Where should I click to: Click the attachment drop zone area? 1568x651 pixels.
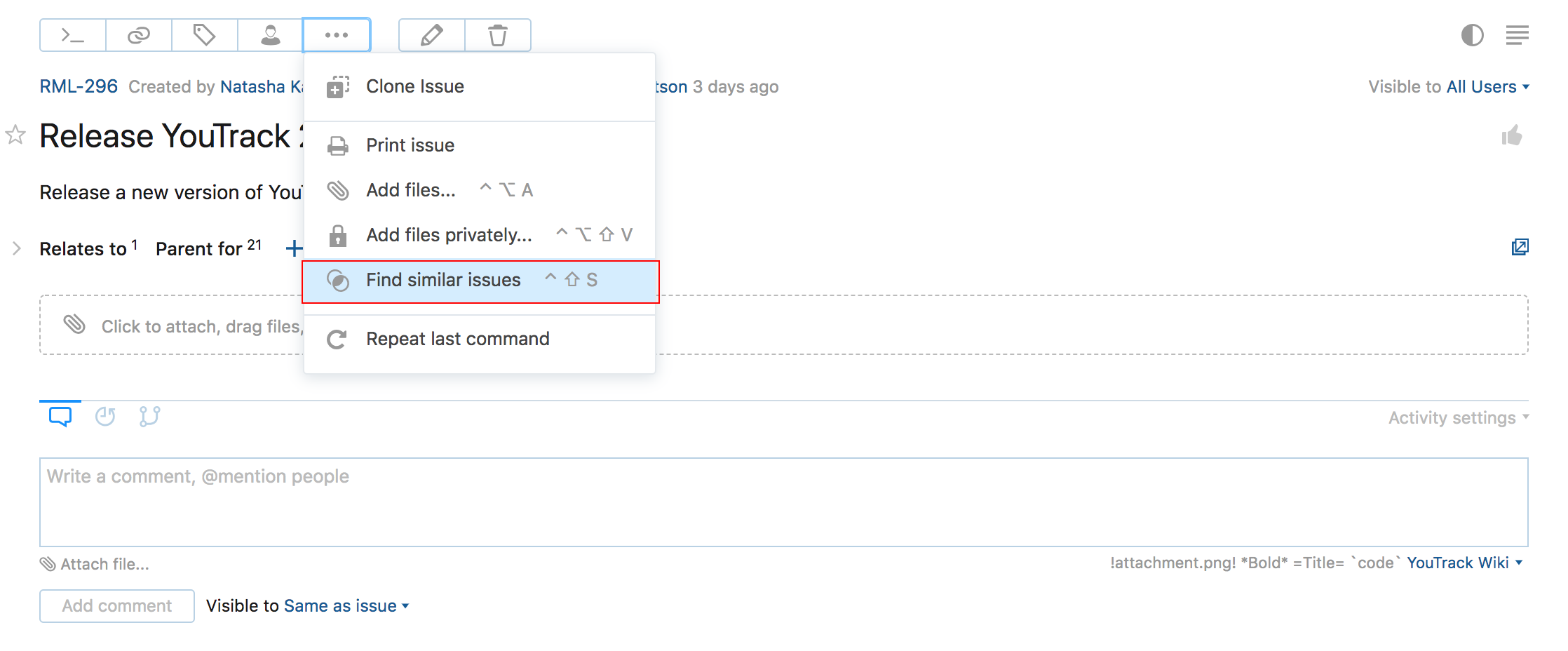click(x=784, y=325)
